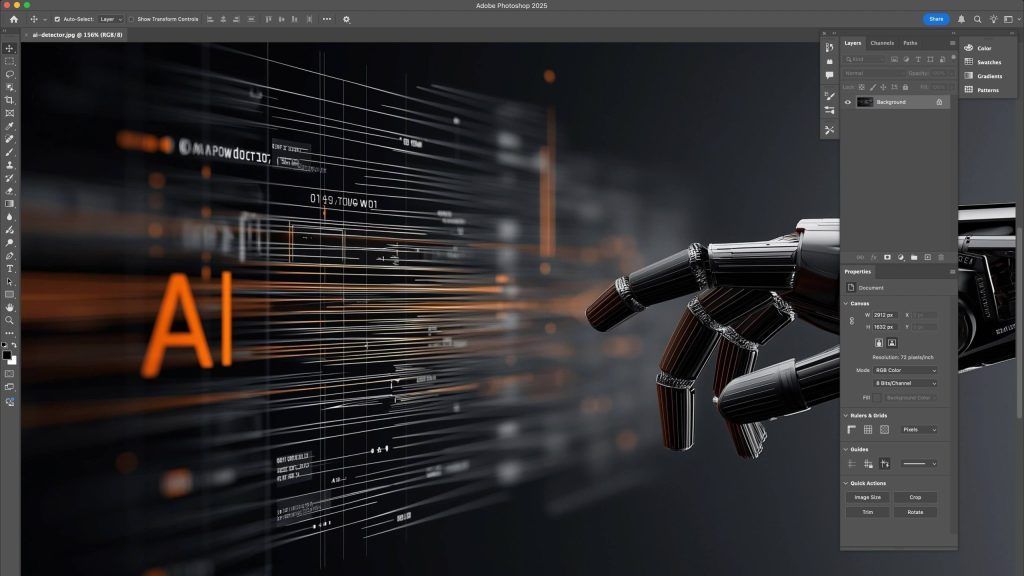
Task: Collapse the Rulers & Grids section
Action: click(x=846, y=416)
